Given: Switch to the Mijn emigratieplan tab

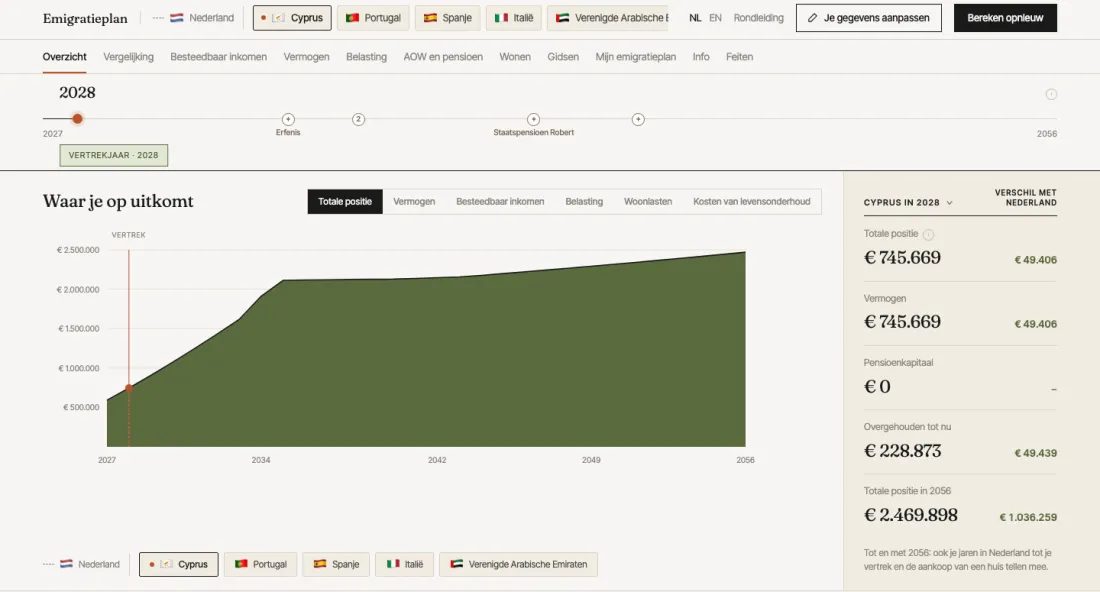Looking at the screenshot, I should [x=636, y=57].
